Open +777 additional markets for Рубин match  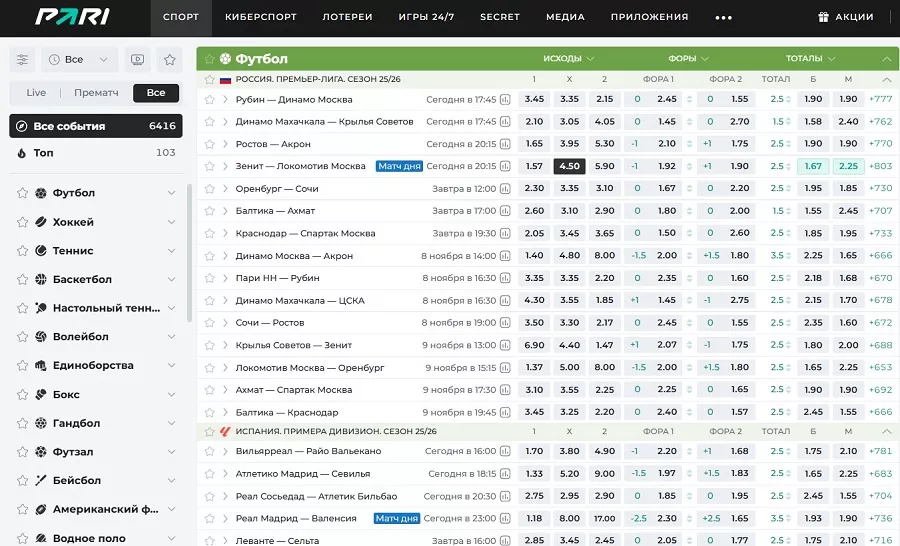[x=880, y=99]
